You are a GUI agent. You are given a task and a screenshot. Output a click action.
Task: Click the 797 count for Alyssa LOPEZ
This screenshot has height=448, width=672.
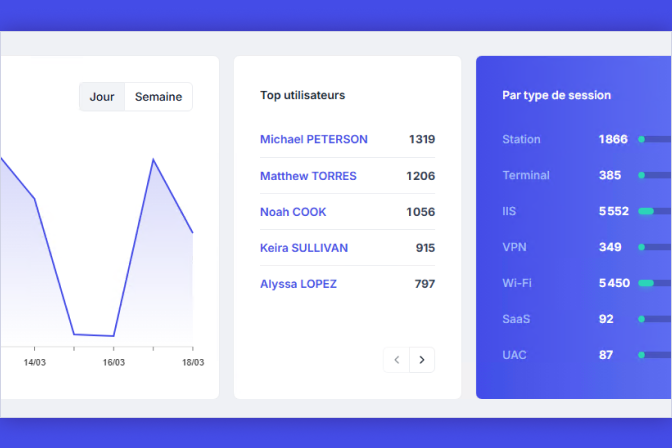point(425,284)
